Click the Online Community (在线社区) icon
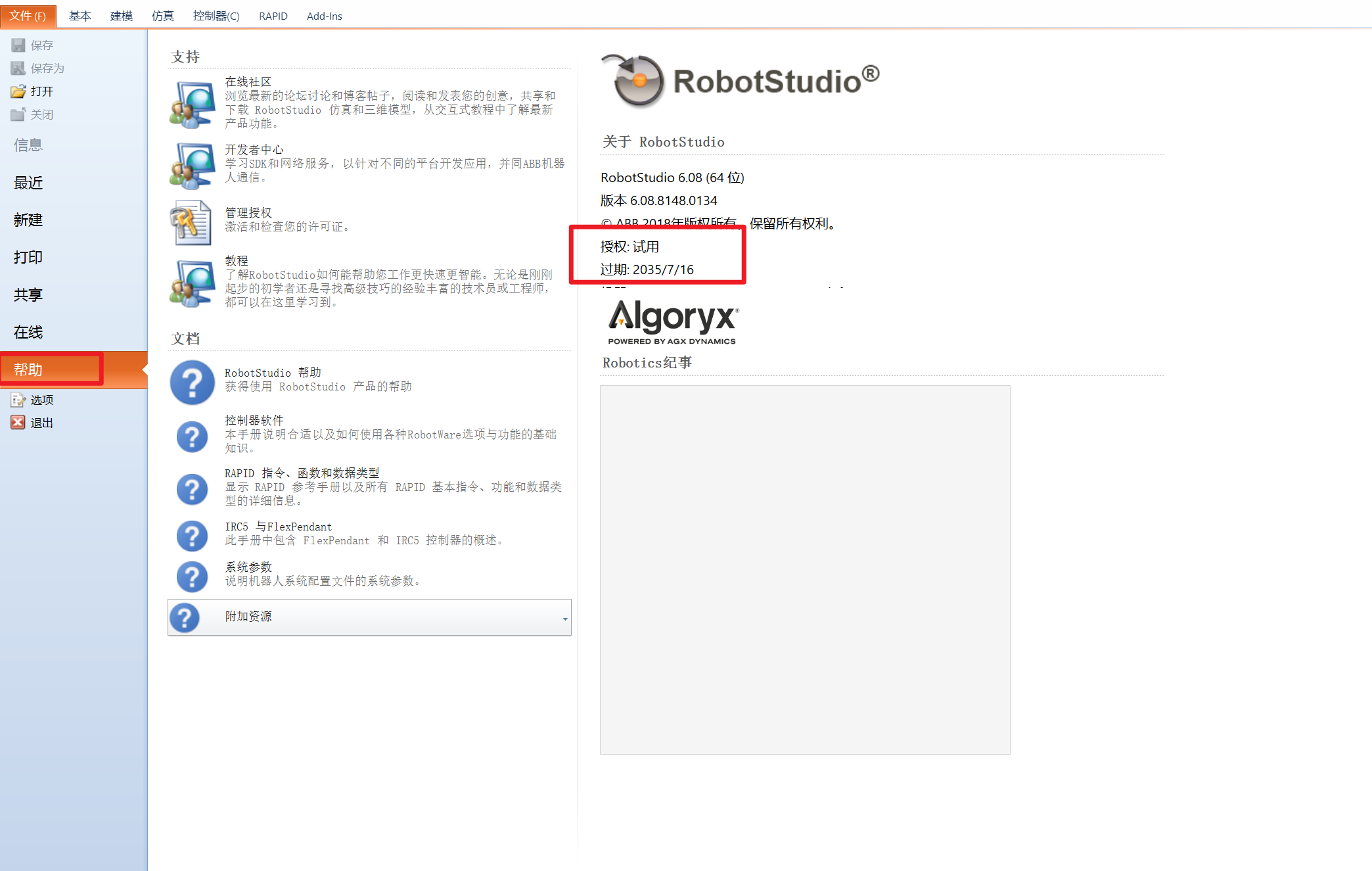 pos(192,104)
